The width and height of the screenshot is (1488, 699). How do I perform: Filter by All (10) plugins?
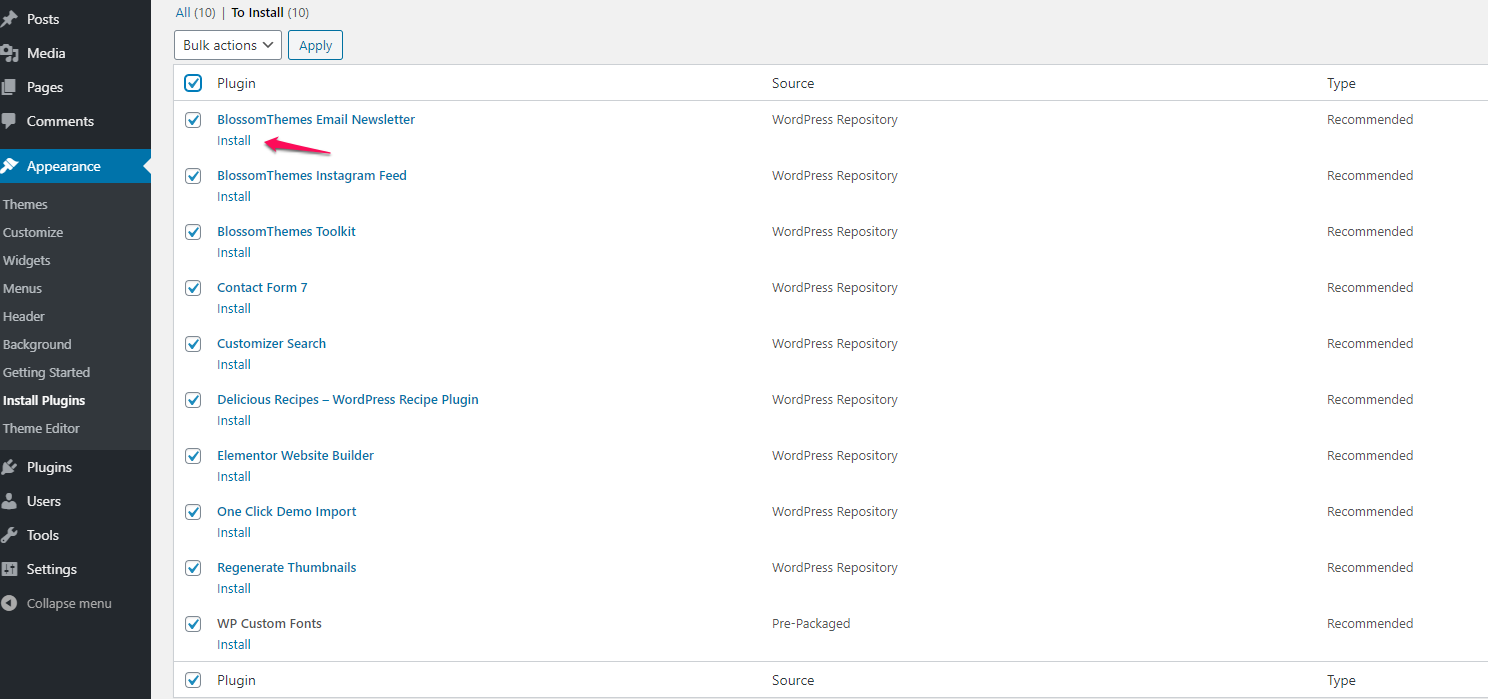[196, 13]
